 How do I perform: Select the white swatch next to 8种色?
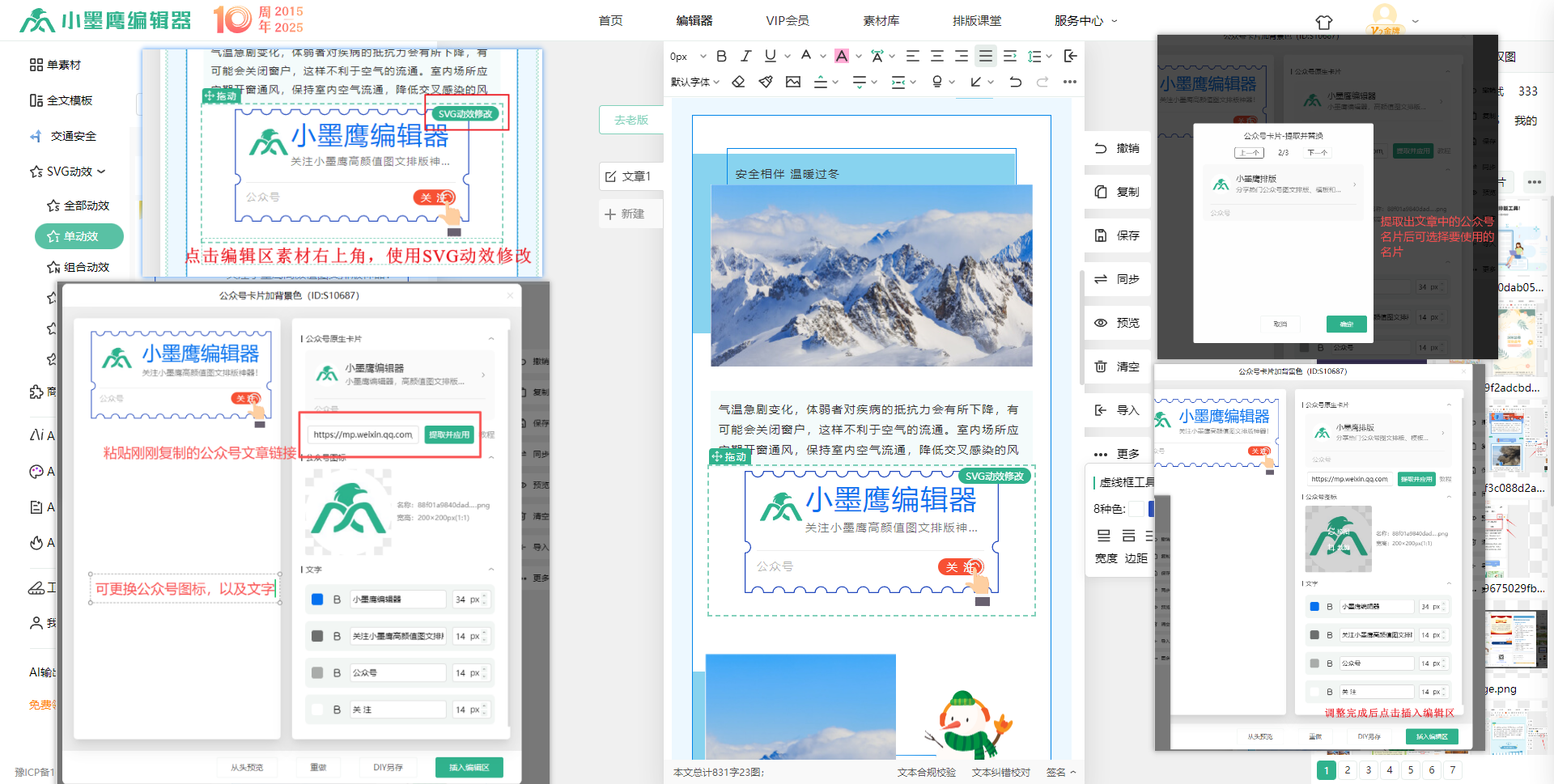tap(1136, 509)
